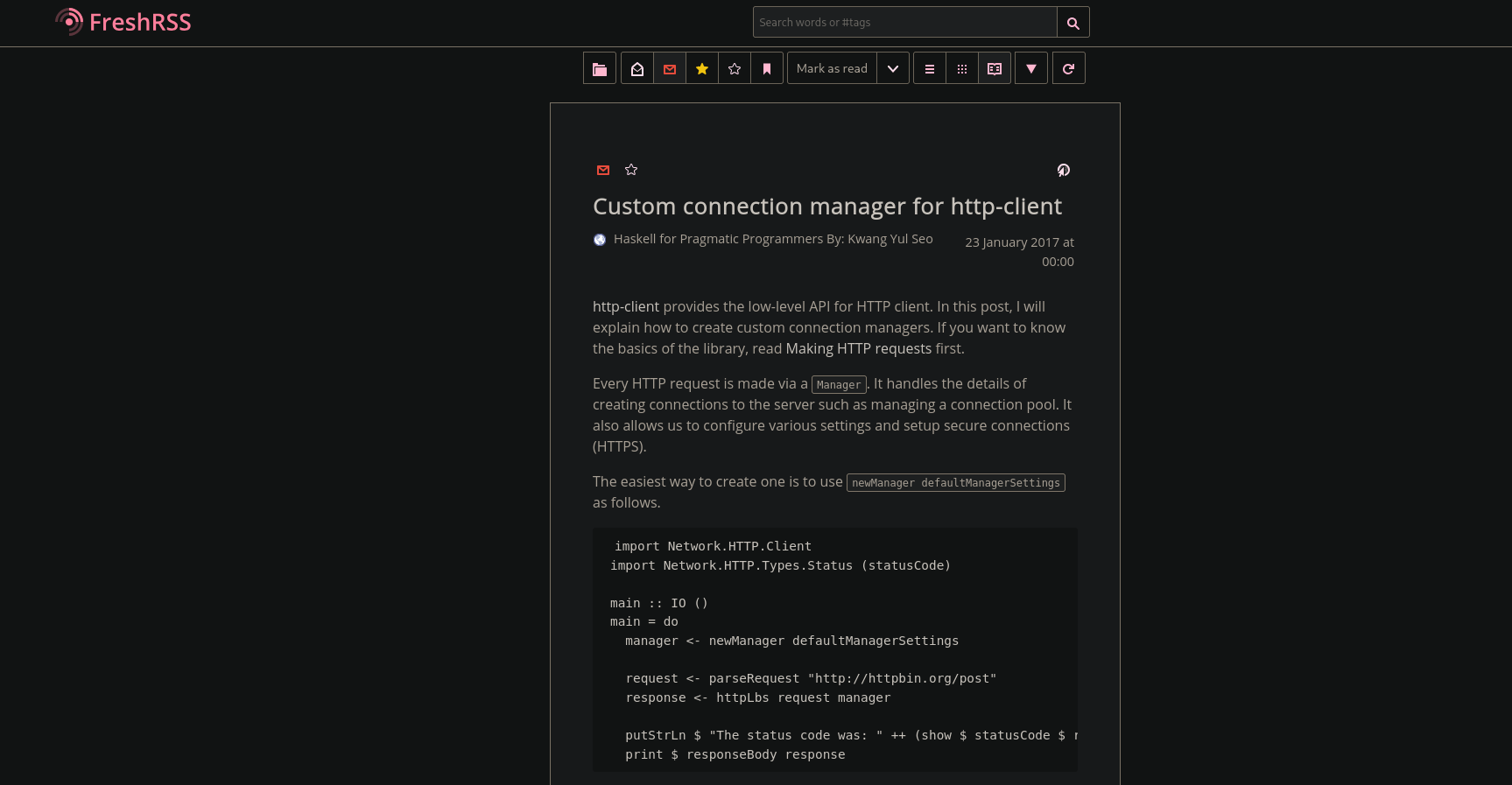1512x785 pixels.
Task: Mark this article unread via envelope icon
Action: 603,170
